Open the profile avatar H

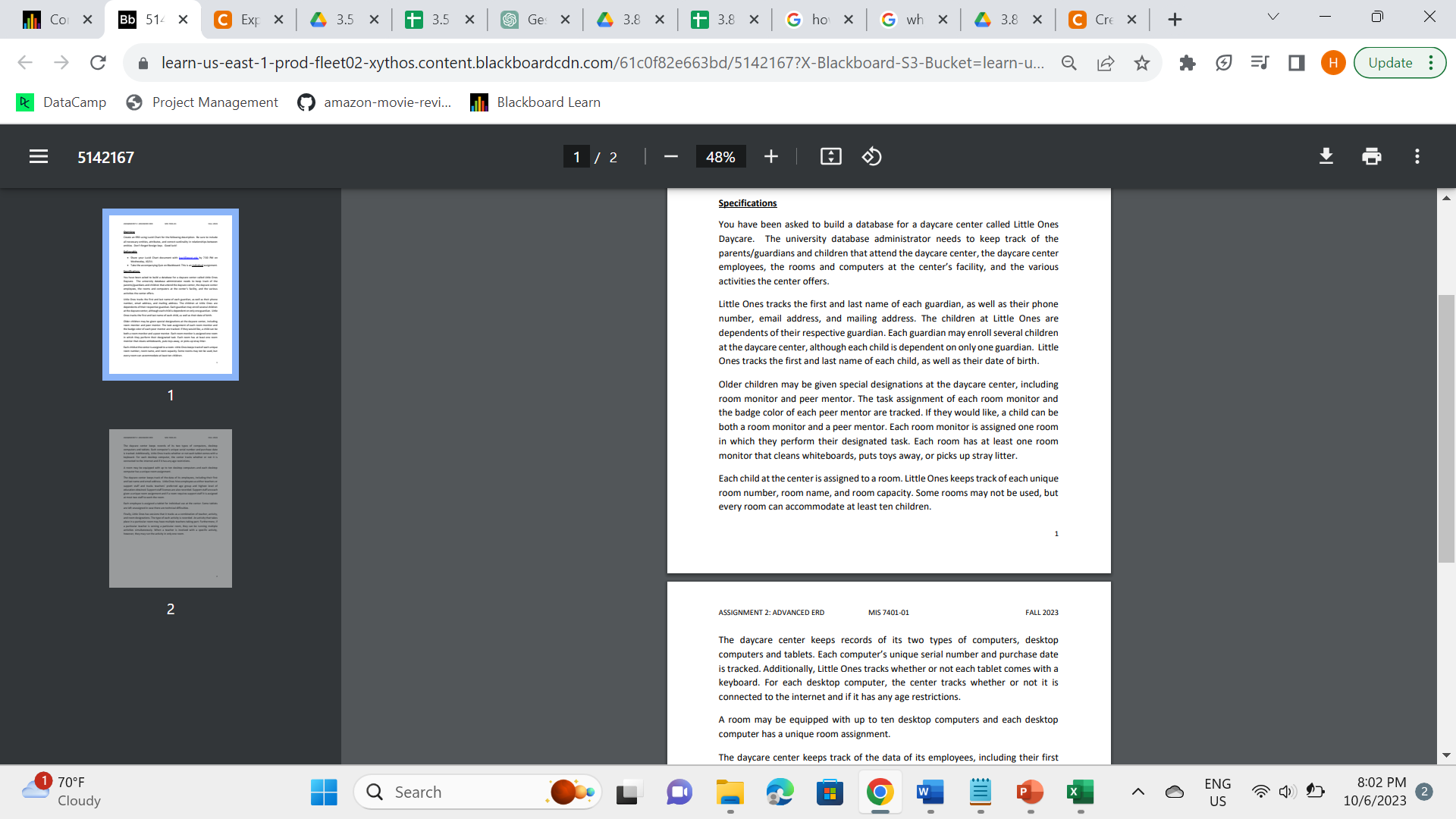coord(1333,63)
